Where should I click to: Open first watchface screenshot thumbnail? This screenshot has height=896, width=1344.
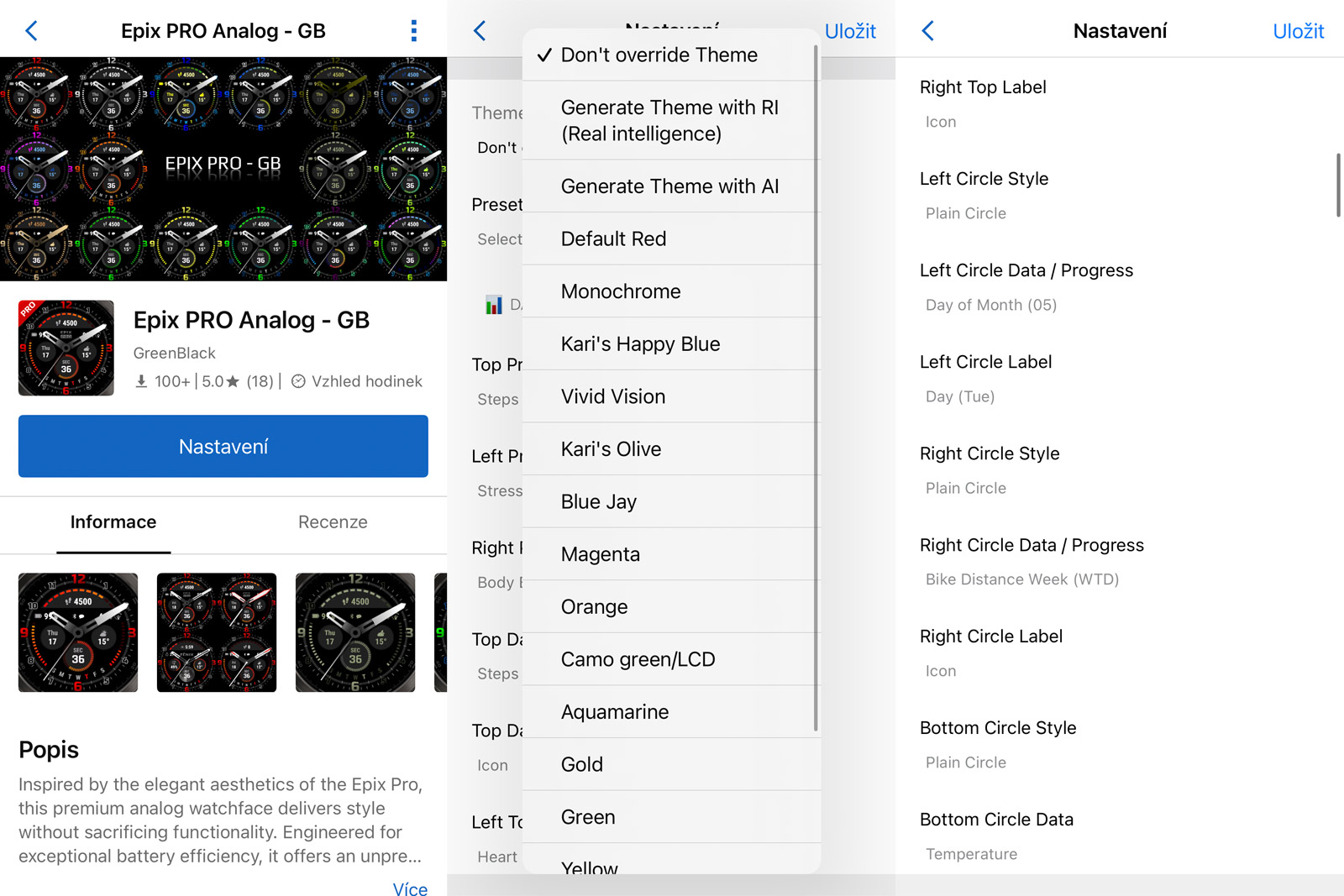[78, 632]
